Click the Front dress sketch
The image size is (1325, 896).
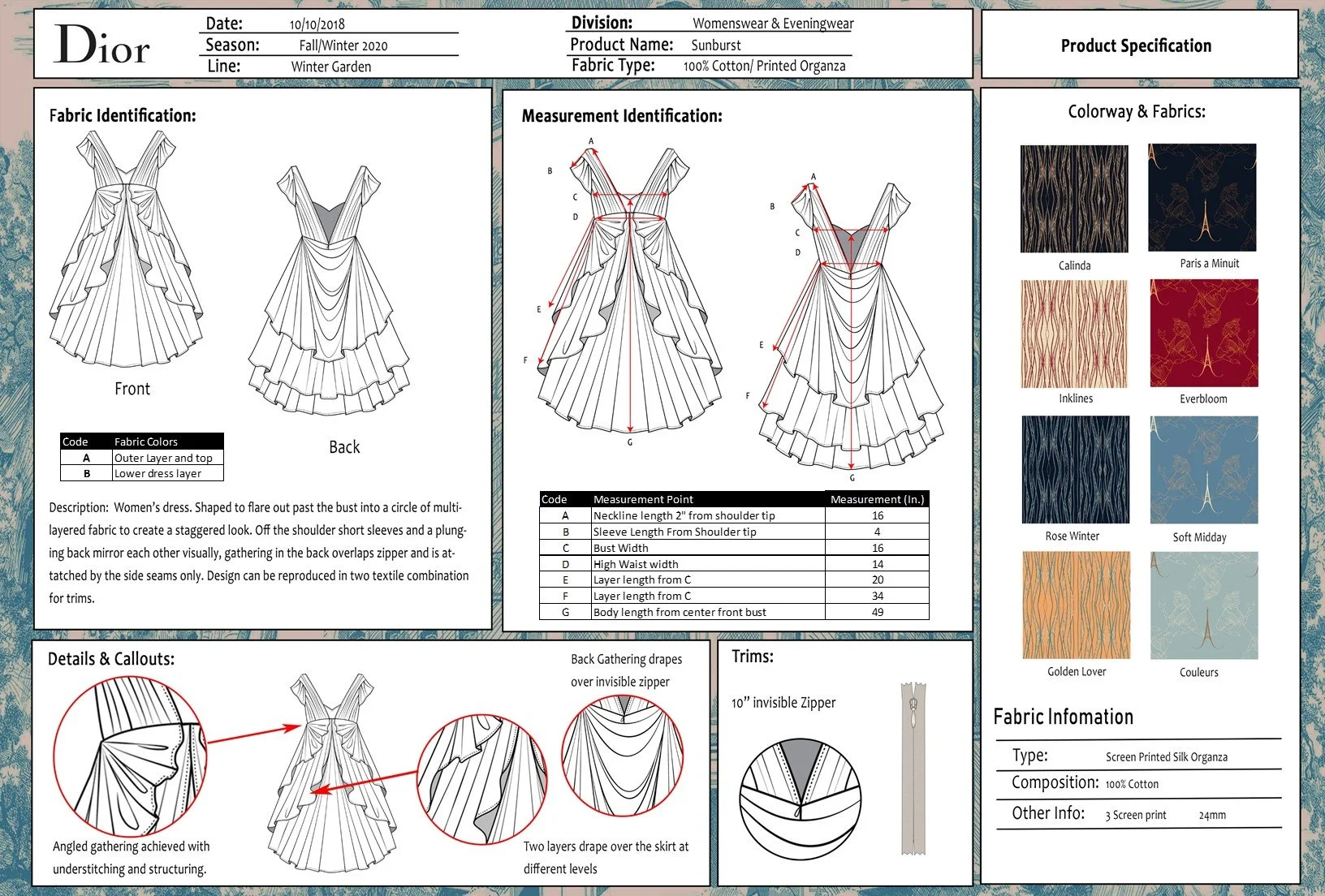pyautogui.click(x=126, y=250)
